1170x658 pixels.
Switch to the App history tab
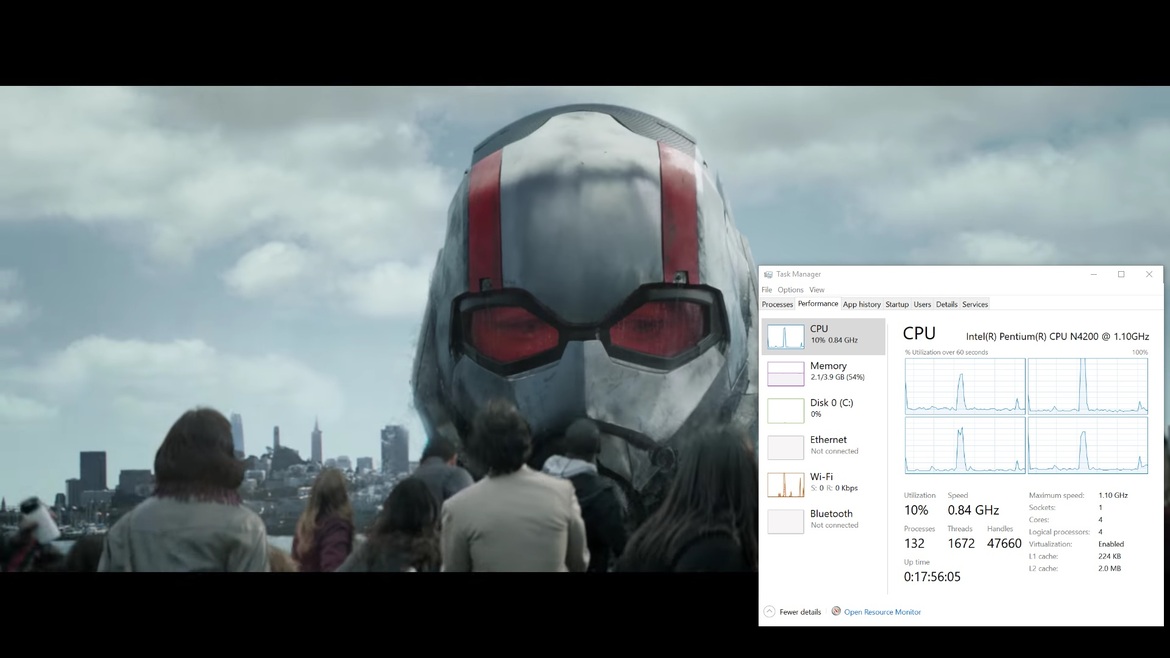tap(862, 304)
